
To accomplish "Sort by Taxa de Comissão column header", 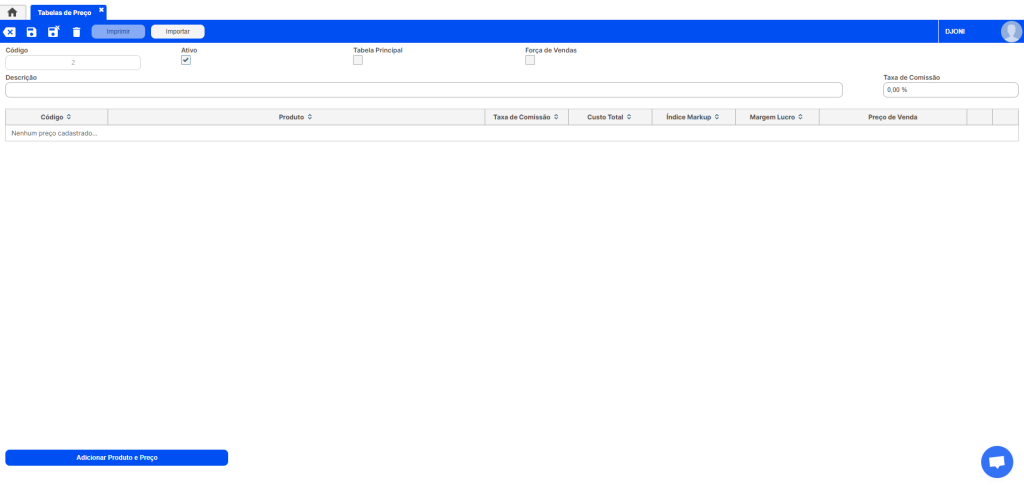I will pos(526,117).
